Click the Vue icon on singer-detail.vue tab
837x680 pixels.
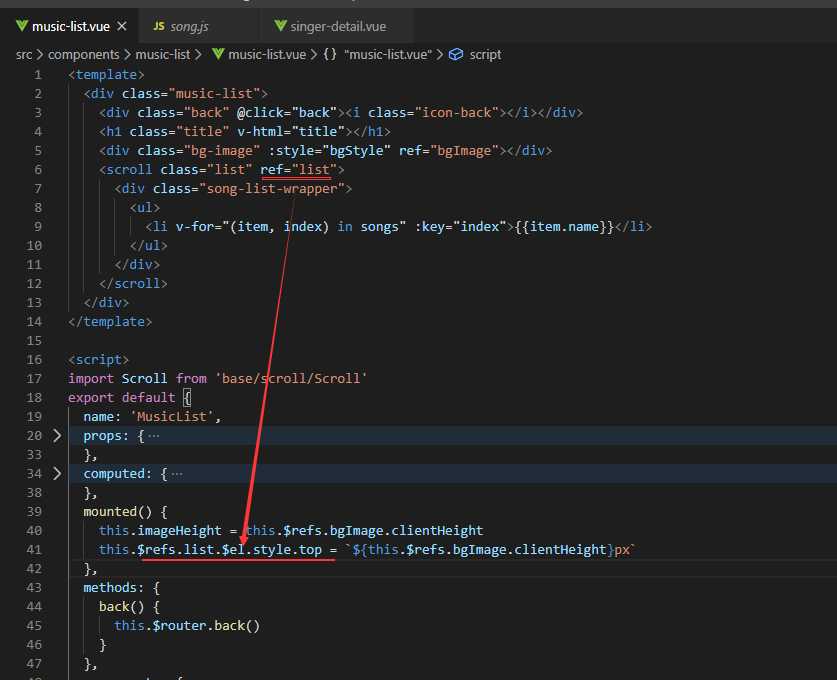click(x=280, y=26)
